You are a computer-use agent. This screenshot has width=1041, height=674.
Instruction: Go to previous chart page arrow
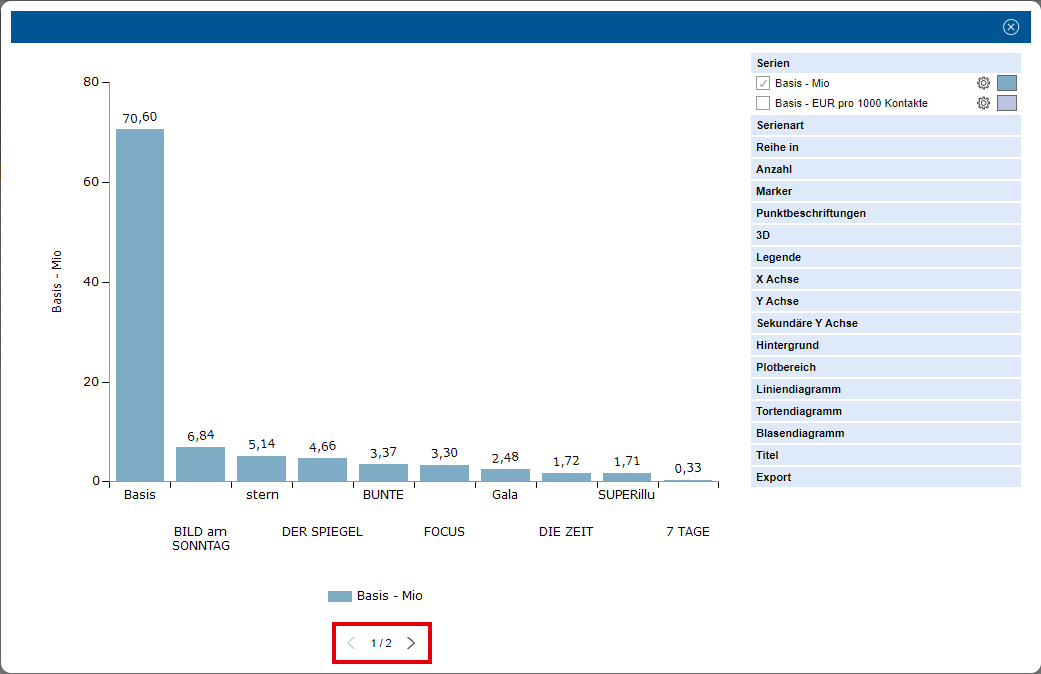click(351, 643)
